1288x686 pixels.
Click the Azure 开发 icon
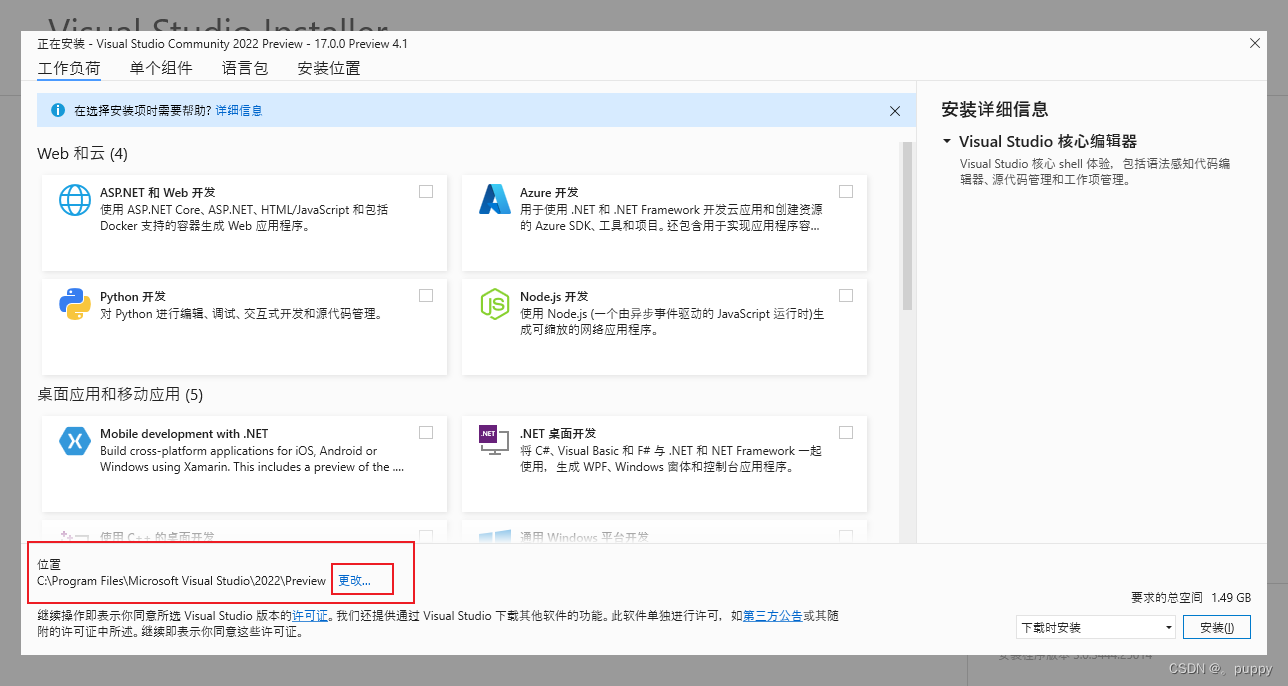495,200
